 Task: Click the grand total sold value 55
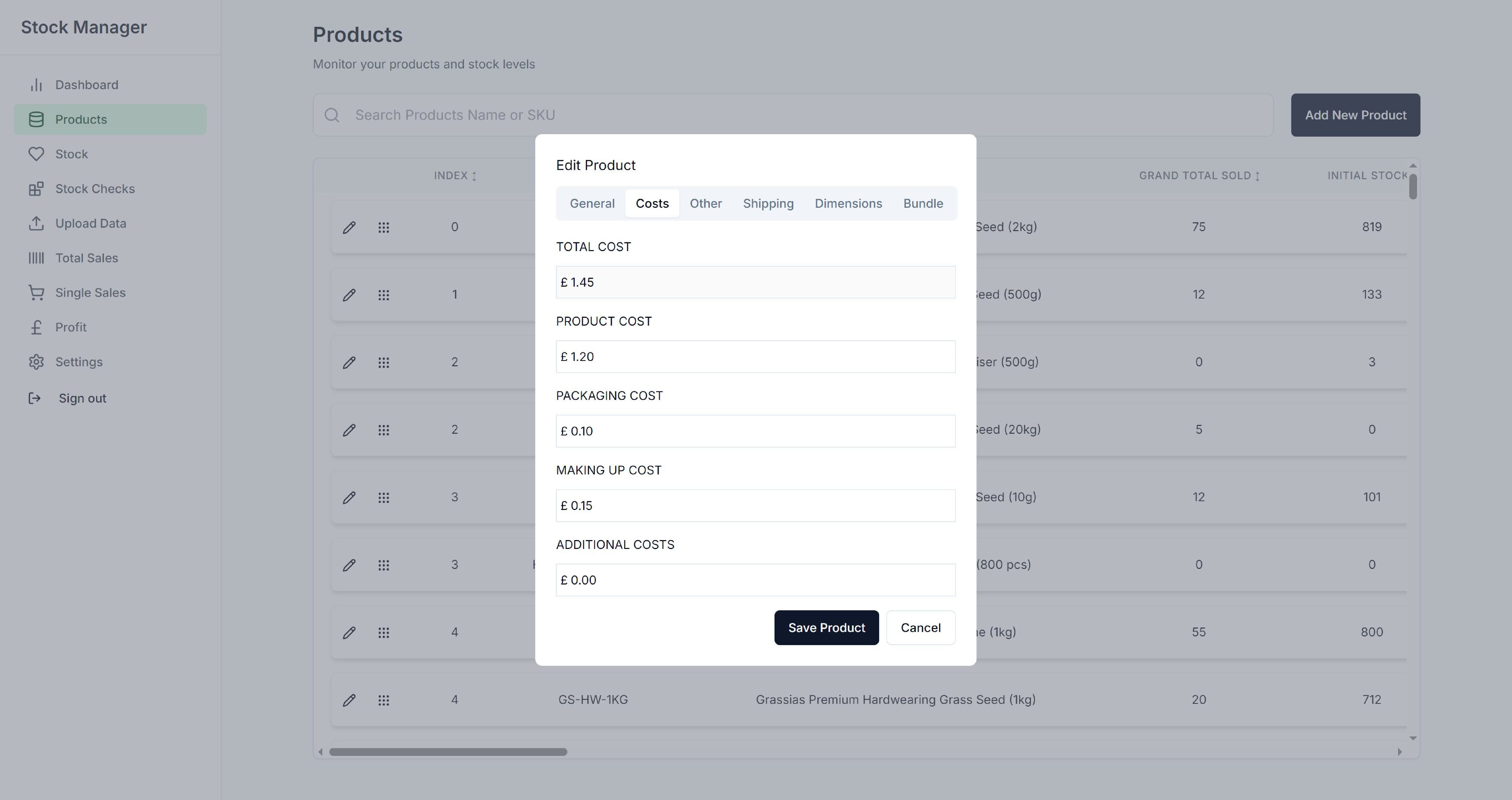point(1199,632)
